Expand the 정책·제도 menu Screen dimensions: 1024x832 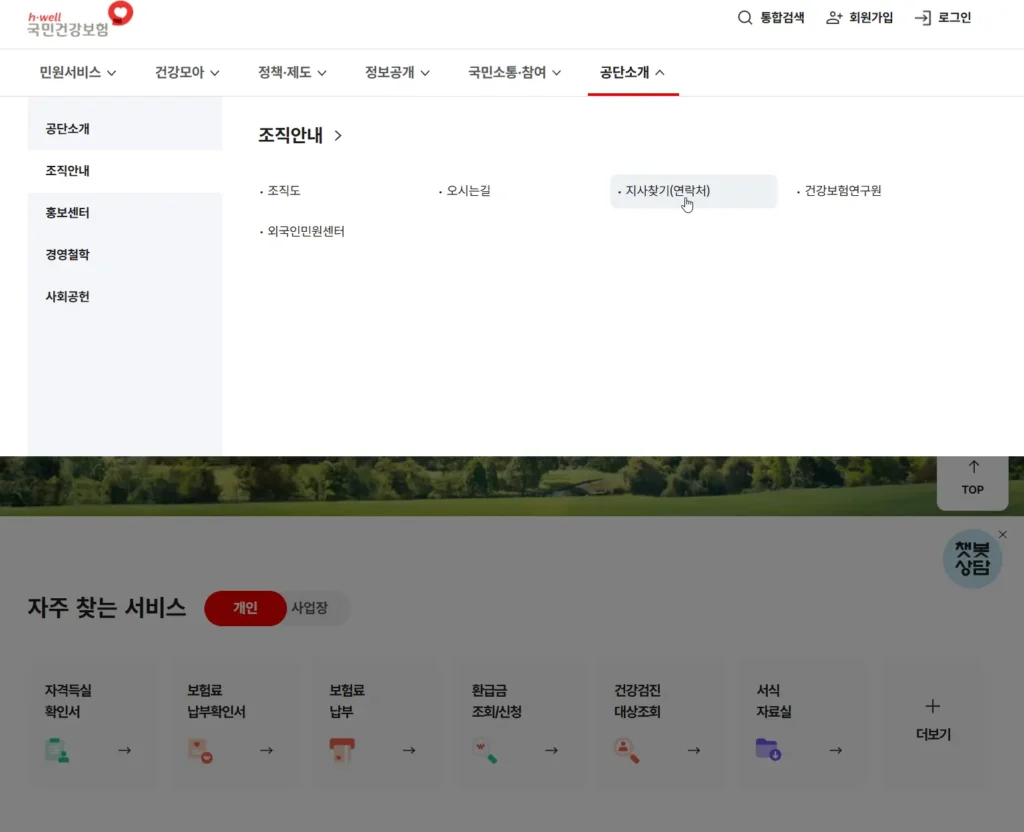292,72
